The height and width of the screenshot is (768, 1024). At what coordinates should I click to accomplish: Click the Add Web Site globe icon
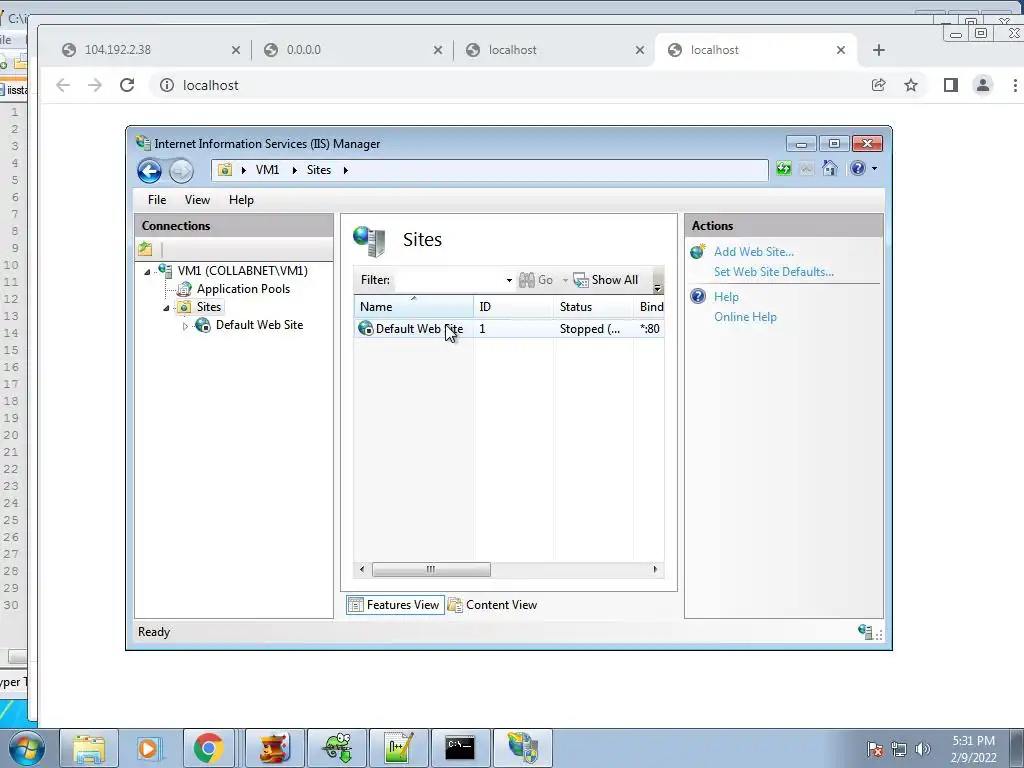698,251
